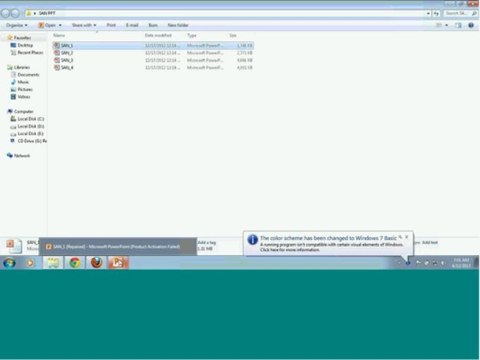480x360 pixels.
Task: Sort by the Name column header
Action: [59, 35]
